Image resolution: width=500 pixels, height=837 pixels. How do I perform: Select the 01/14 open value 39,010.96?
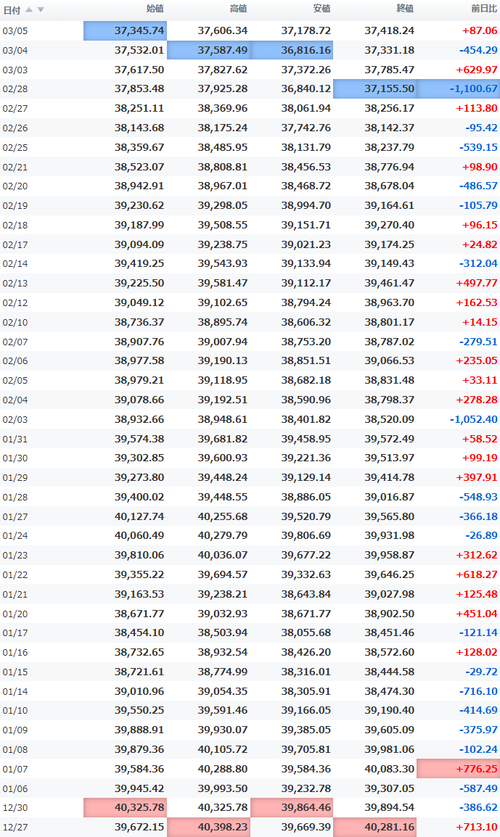click(x=139, y=691)
